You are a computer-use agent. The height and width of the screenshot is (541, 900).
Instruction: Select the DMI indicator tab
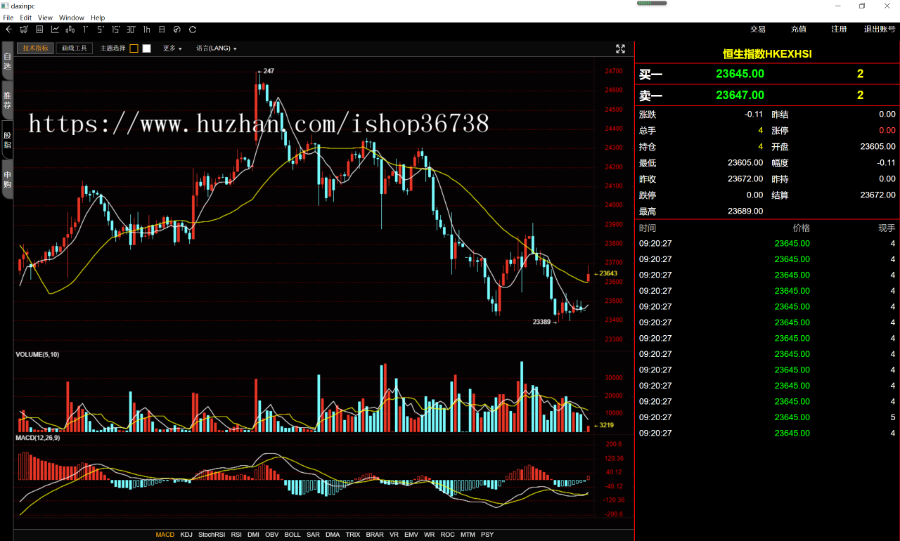pos(253,535)
